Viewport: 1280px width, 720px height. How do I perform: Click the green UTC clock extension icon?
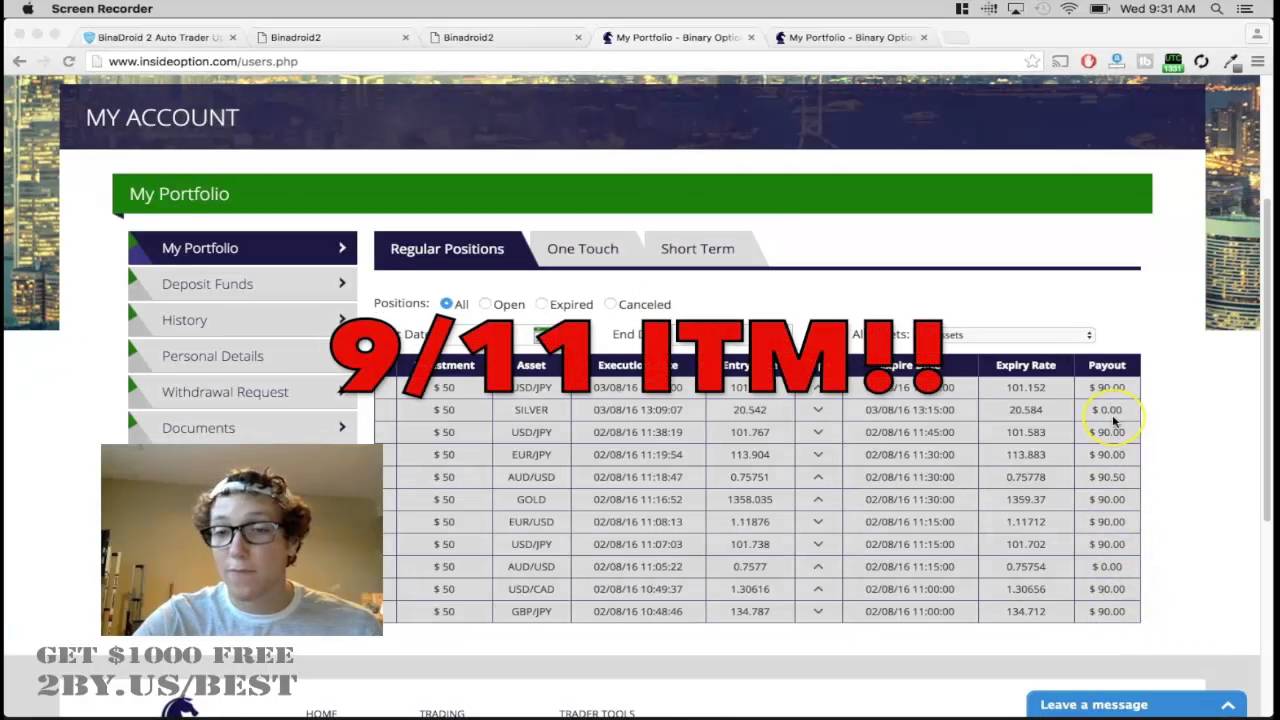(x=1173, y=62)
